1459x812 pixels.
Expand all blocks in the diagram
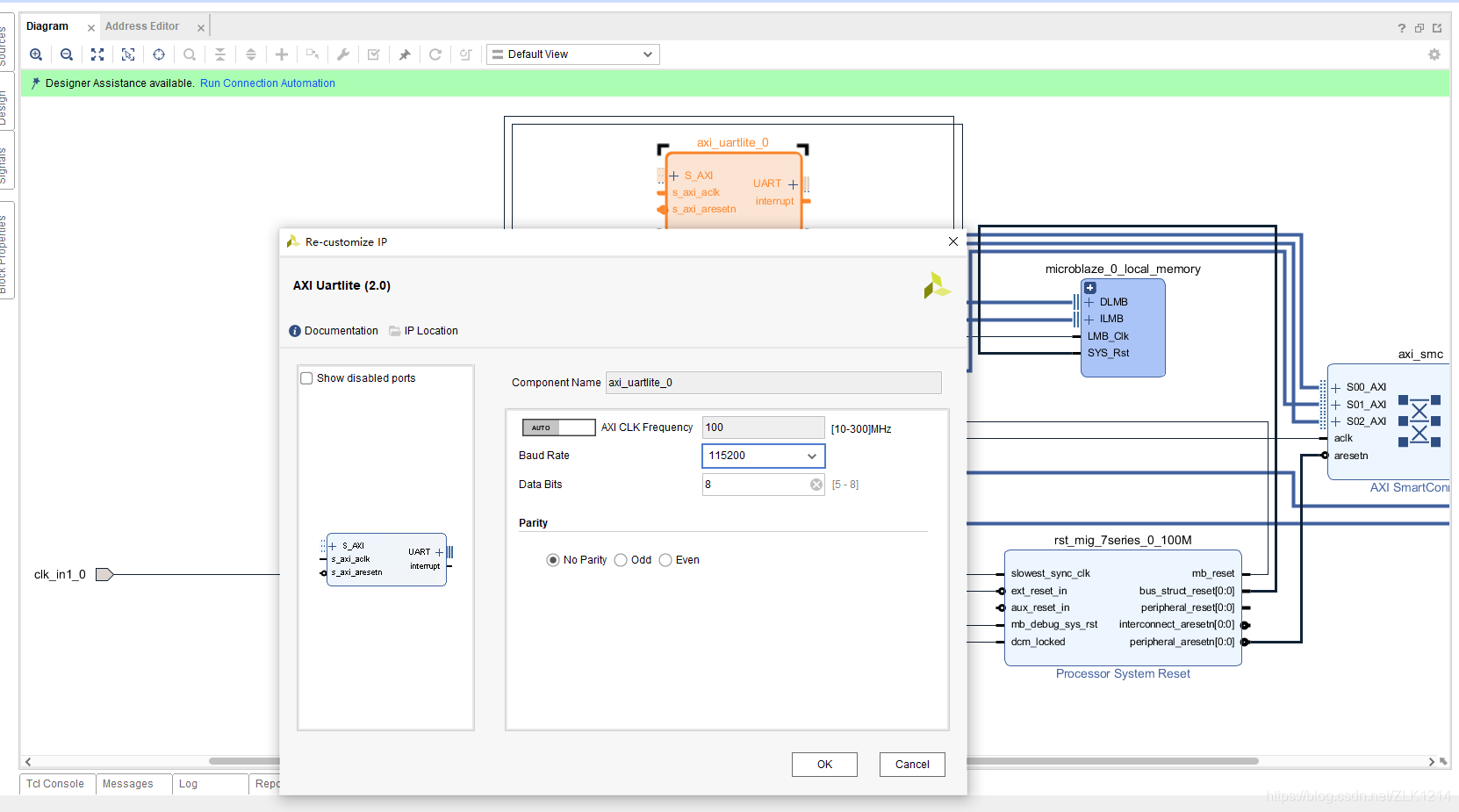(251, 54)
